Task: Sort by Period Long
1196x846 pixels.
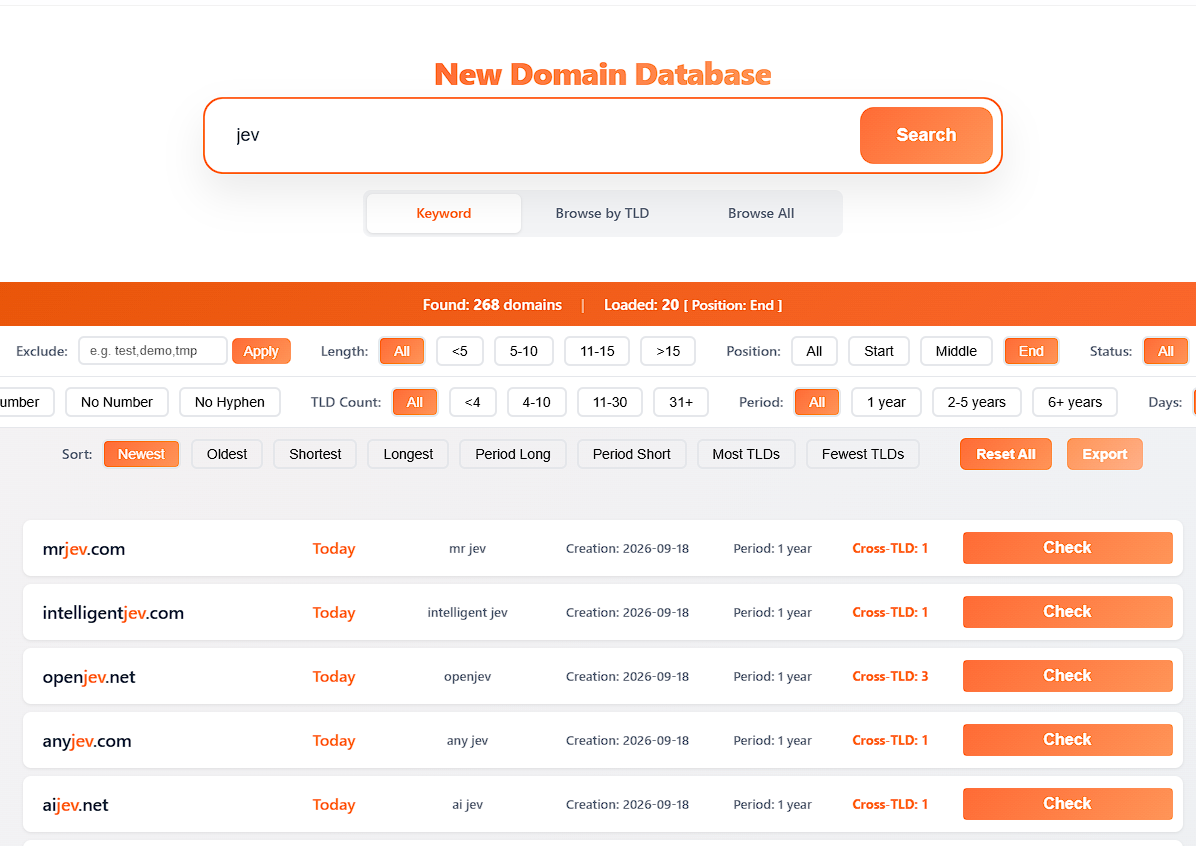Action: pos(513,454)
